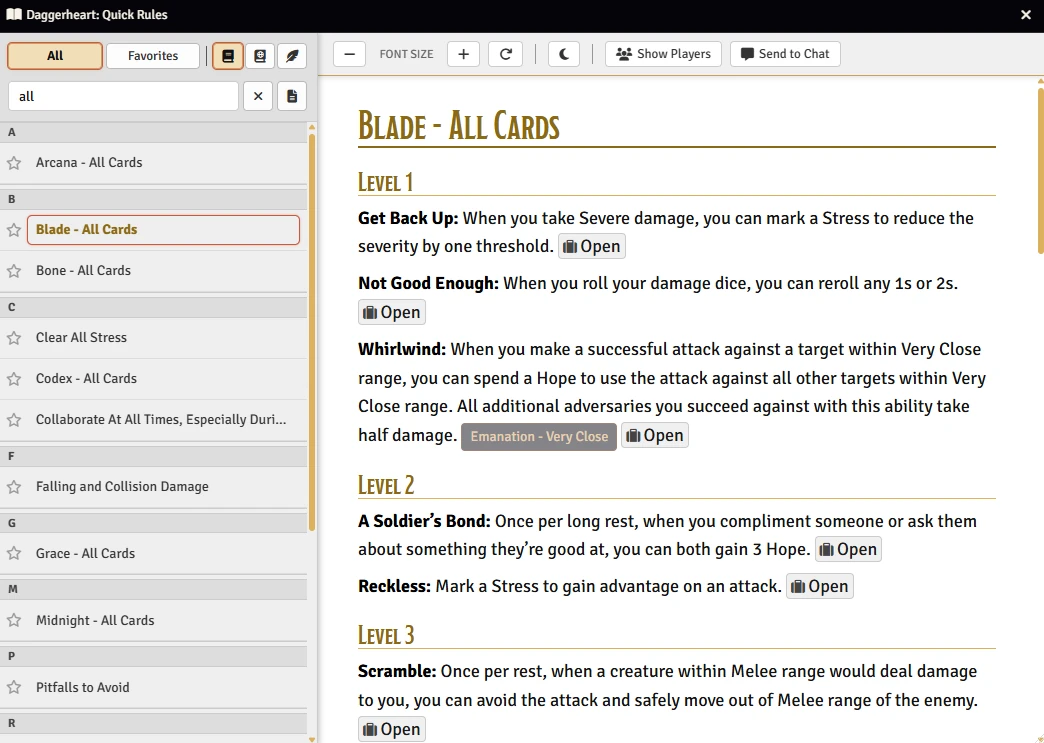Click the document icon beside the search clear button

click(292, 97)
